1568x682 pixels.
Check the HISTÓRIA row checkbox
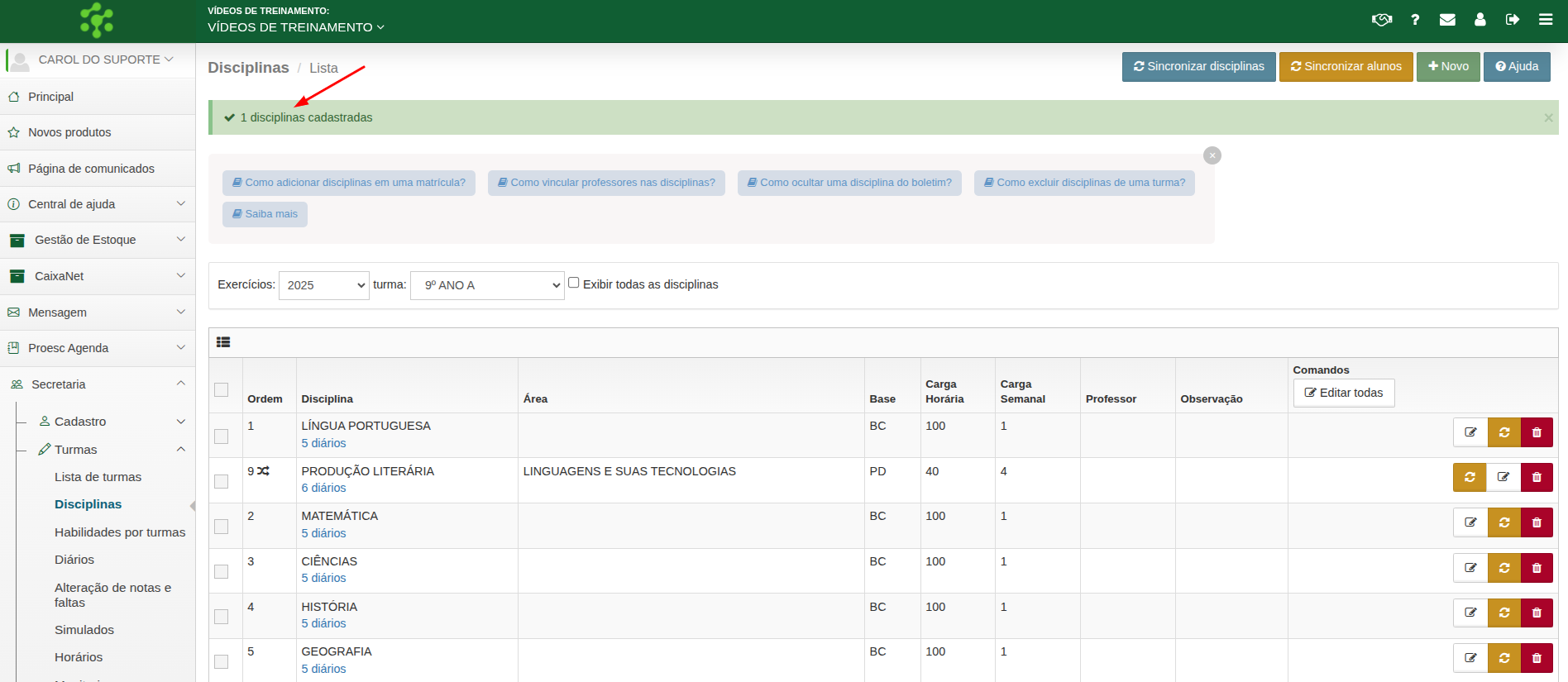[x=221, y=617]
